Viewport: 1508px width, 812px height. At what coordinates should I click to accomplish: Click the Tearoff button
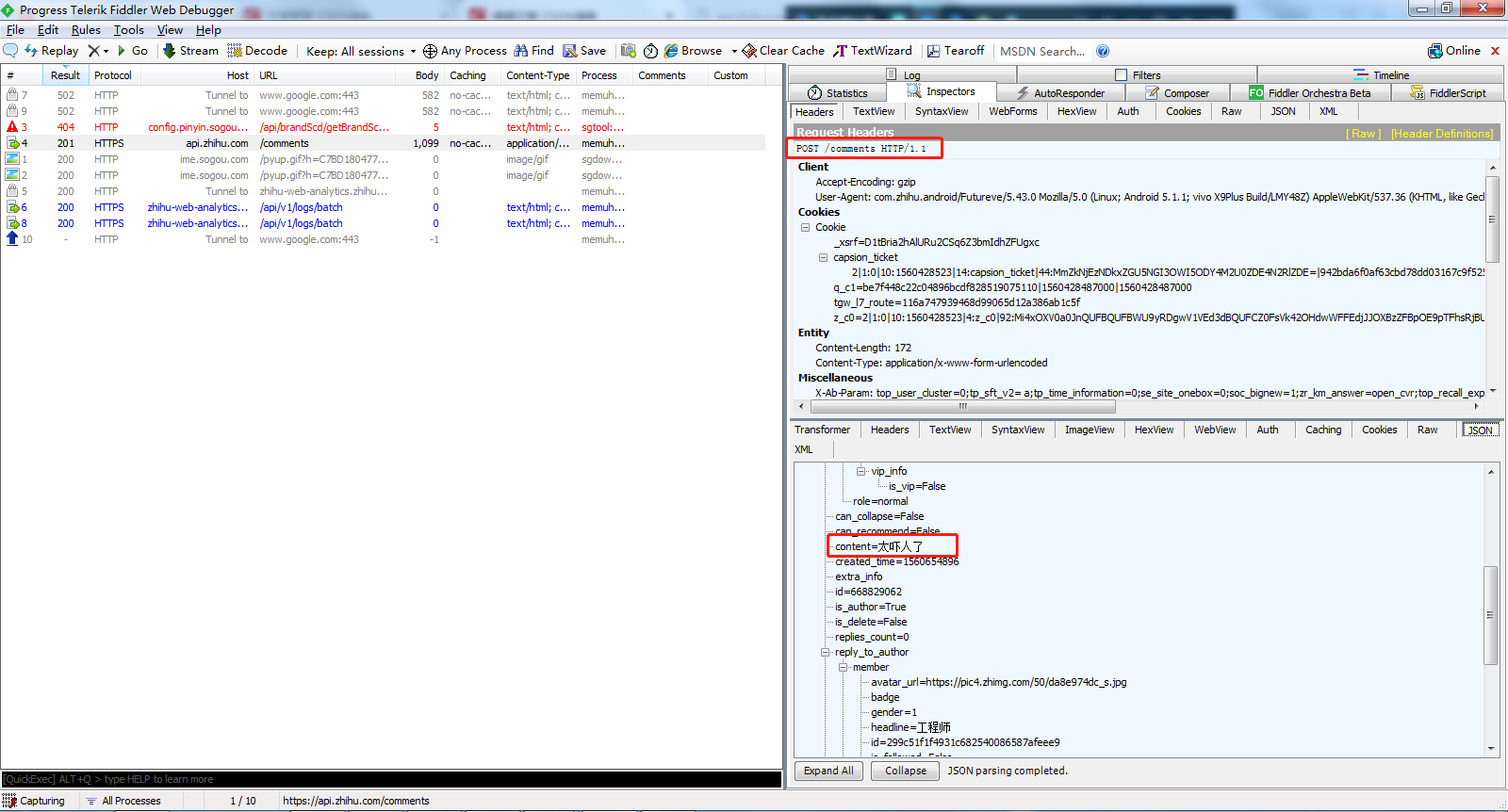click(x=956, y=51)
